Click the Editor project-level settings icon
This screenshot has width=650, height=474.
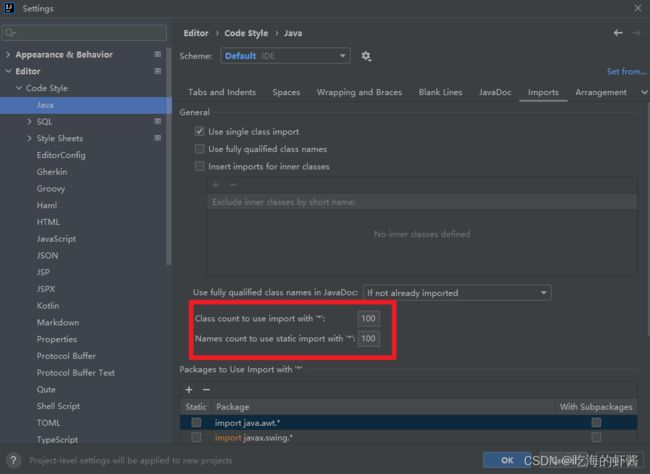coord(158,71)
